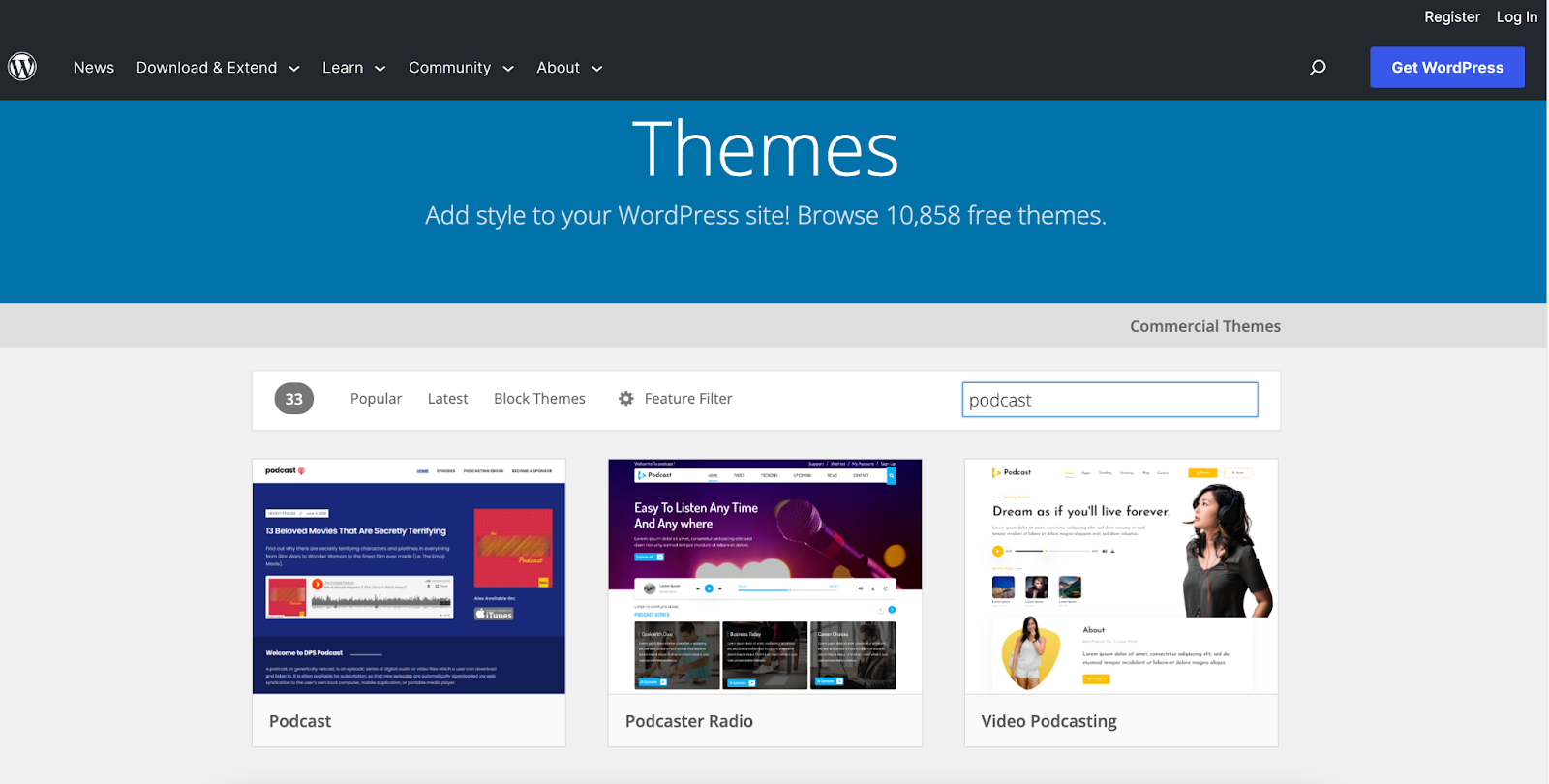
Task: Go to the News page
Action: point(94,68)
